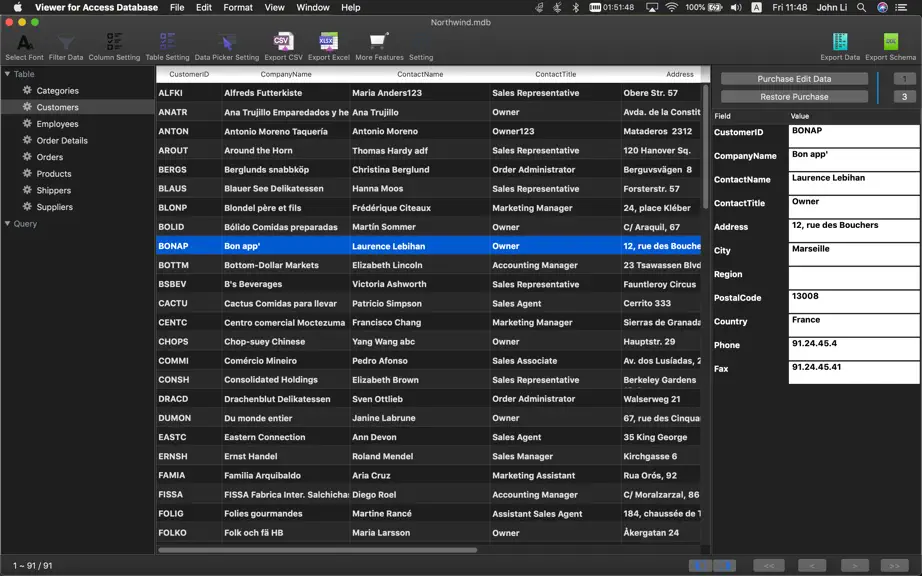
Task: Collapse the Table tree section
Action: [x=8, y=74]
